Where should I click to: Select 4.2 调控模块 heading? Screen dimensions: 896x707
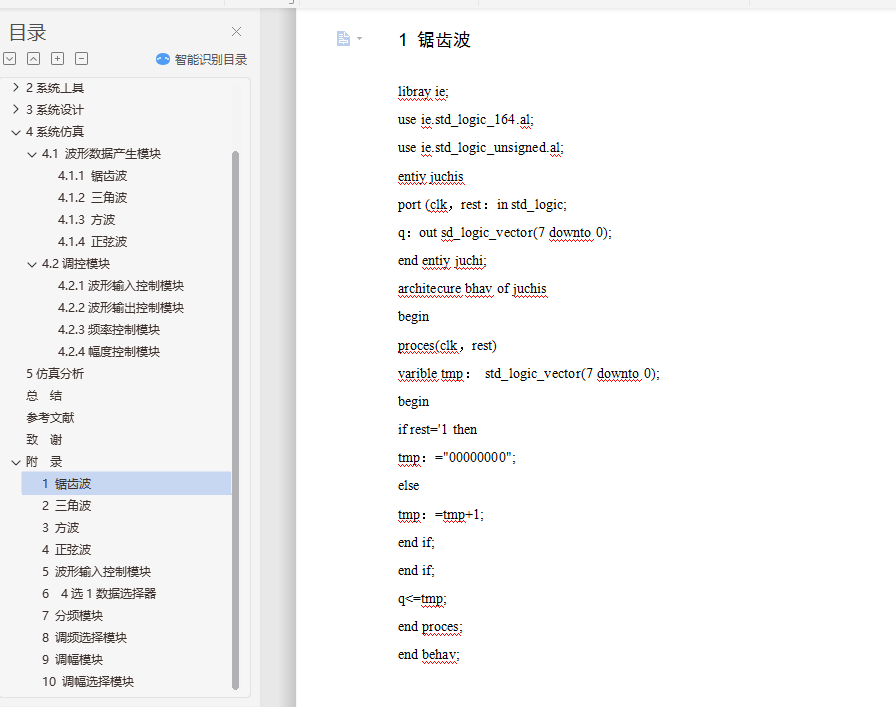[x=75, y=264]
